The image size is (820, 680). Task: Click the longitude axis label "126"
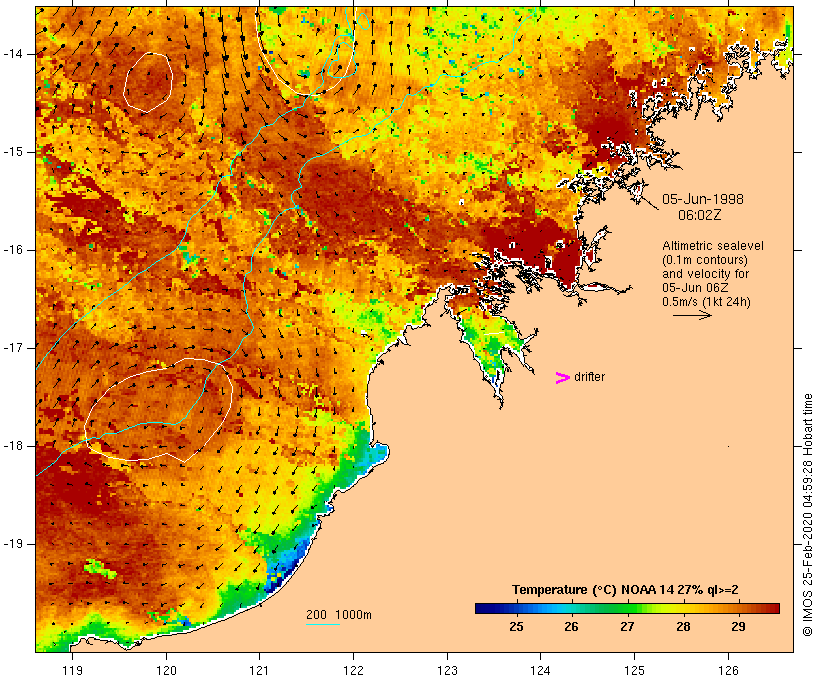(x=728, y=670)
